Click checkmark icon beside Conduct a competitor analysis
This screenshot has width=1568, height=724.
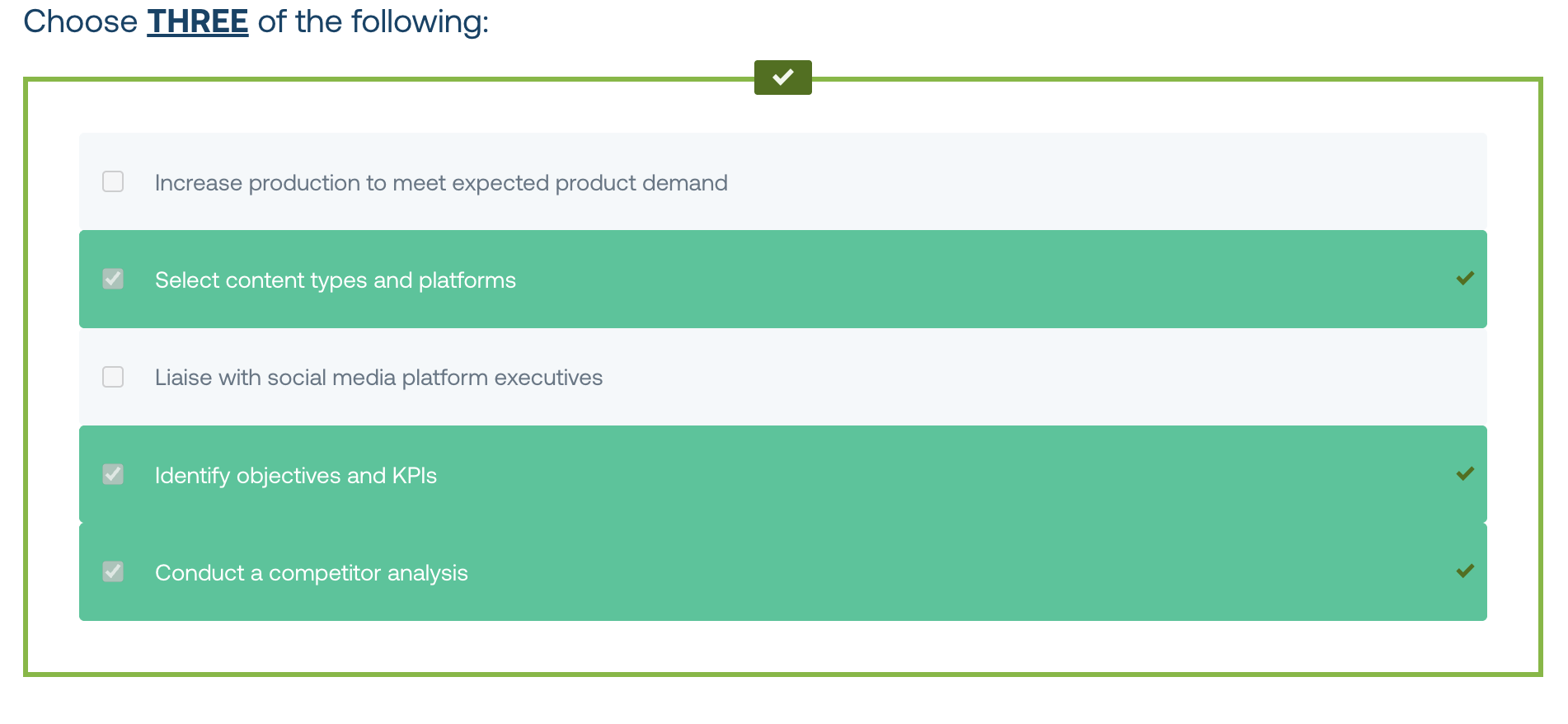click(1465, 571)
